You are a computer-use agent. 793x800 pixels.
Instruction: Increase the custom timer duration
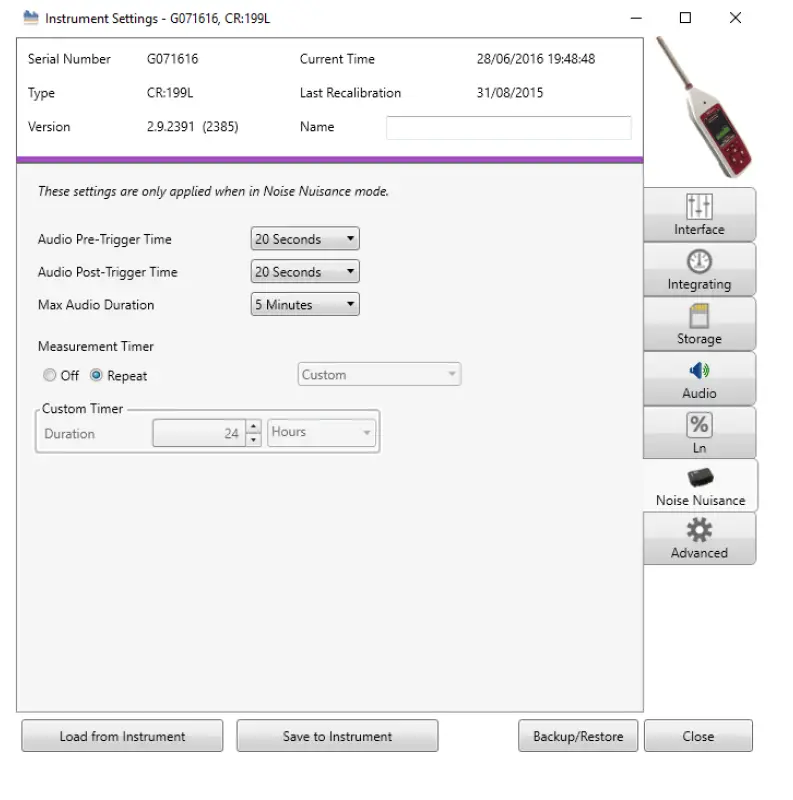tap(254, 426)
